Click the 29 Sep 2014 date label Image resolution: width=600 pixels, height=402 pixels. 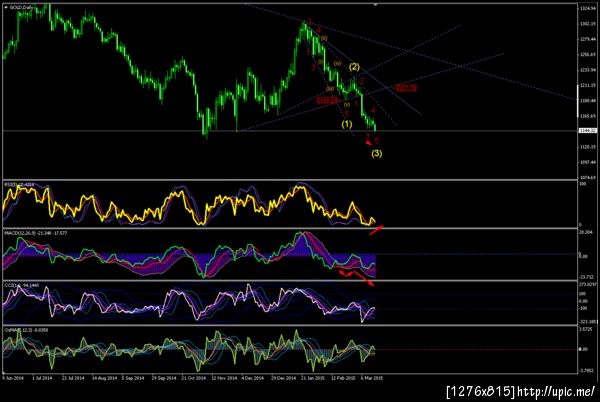click(163, 378)
